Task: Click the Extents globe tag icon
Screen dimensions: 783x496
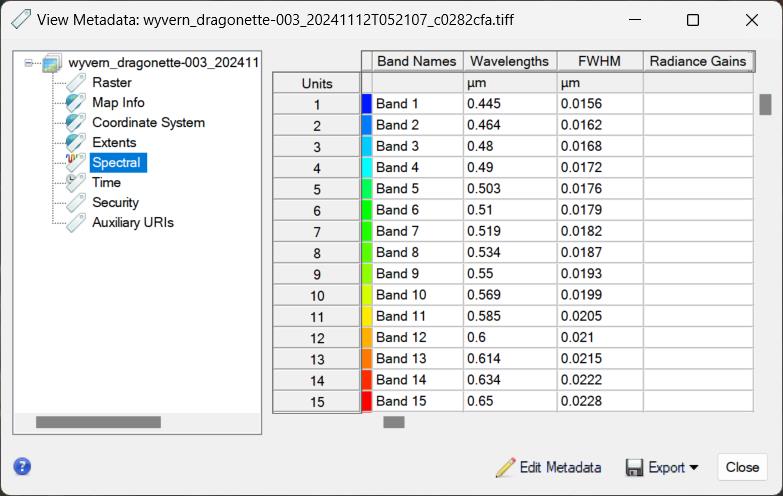Action: pos(76,142)
